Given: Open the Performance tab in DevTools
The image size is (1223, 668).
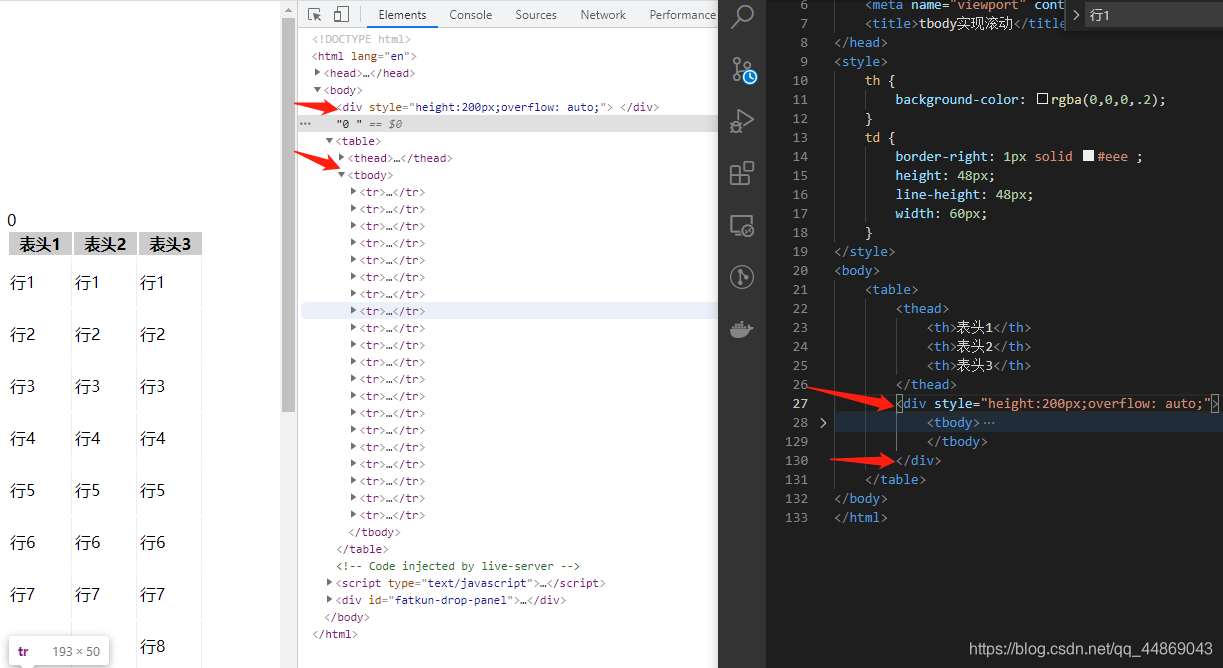Looking at the screenshot, I should point(682,14).
